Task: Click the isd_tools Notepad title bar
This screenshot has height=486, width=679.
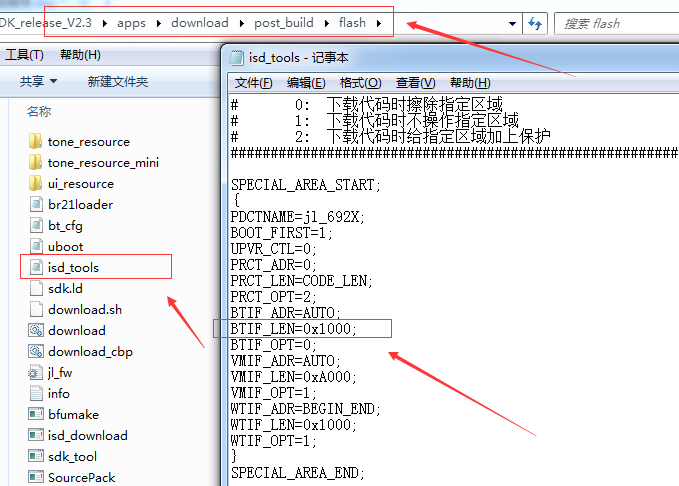Action: point(450,58)
